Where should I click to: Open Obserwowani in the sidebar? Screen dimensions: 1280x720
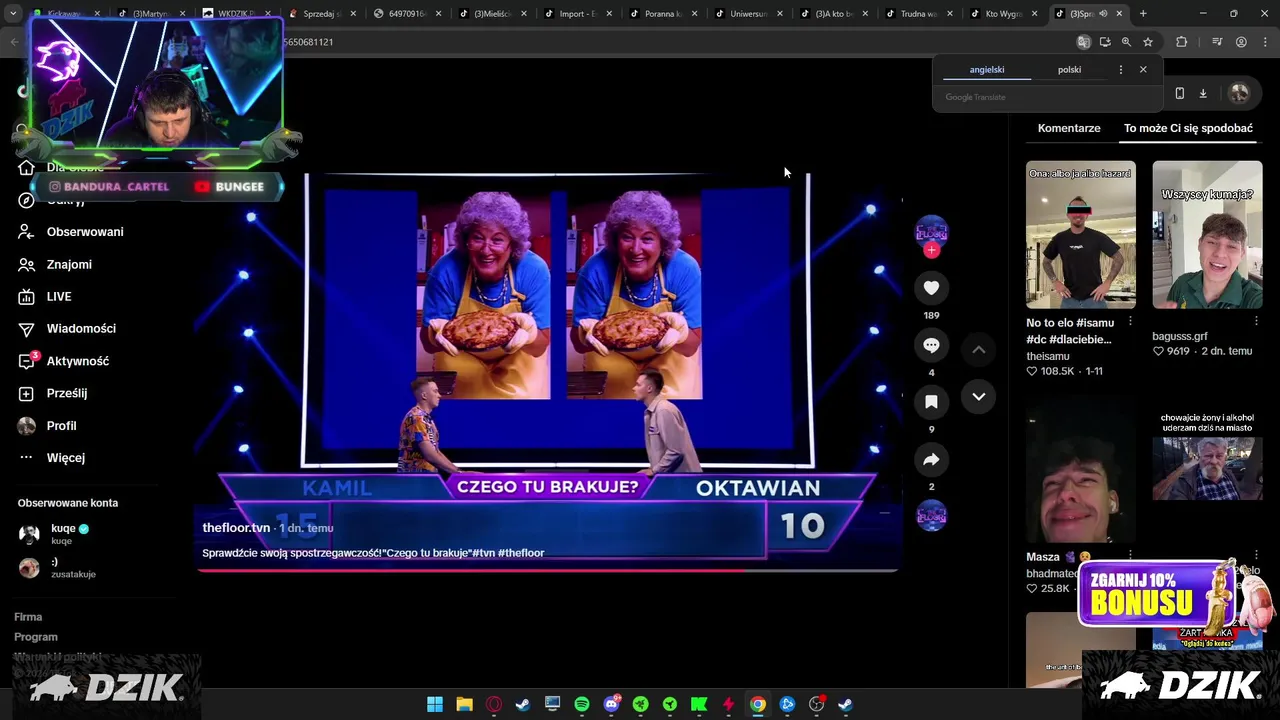tap(85, 232)
